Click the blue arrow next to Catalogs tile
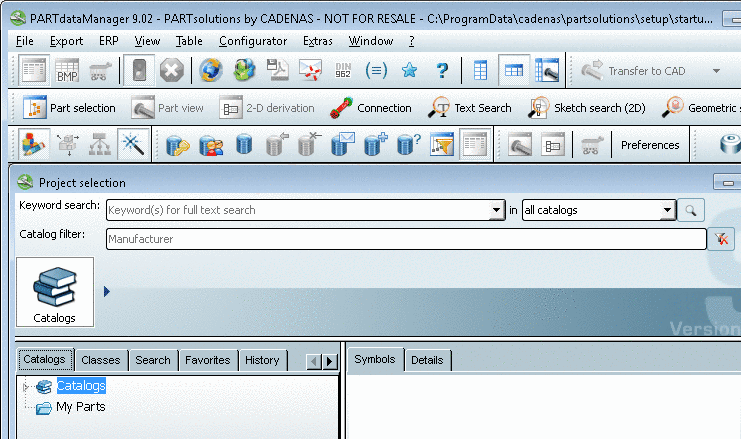741x439 pixels. click(x=107, y=292)
